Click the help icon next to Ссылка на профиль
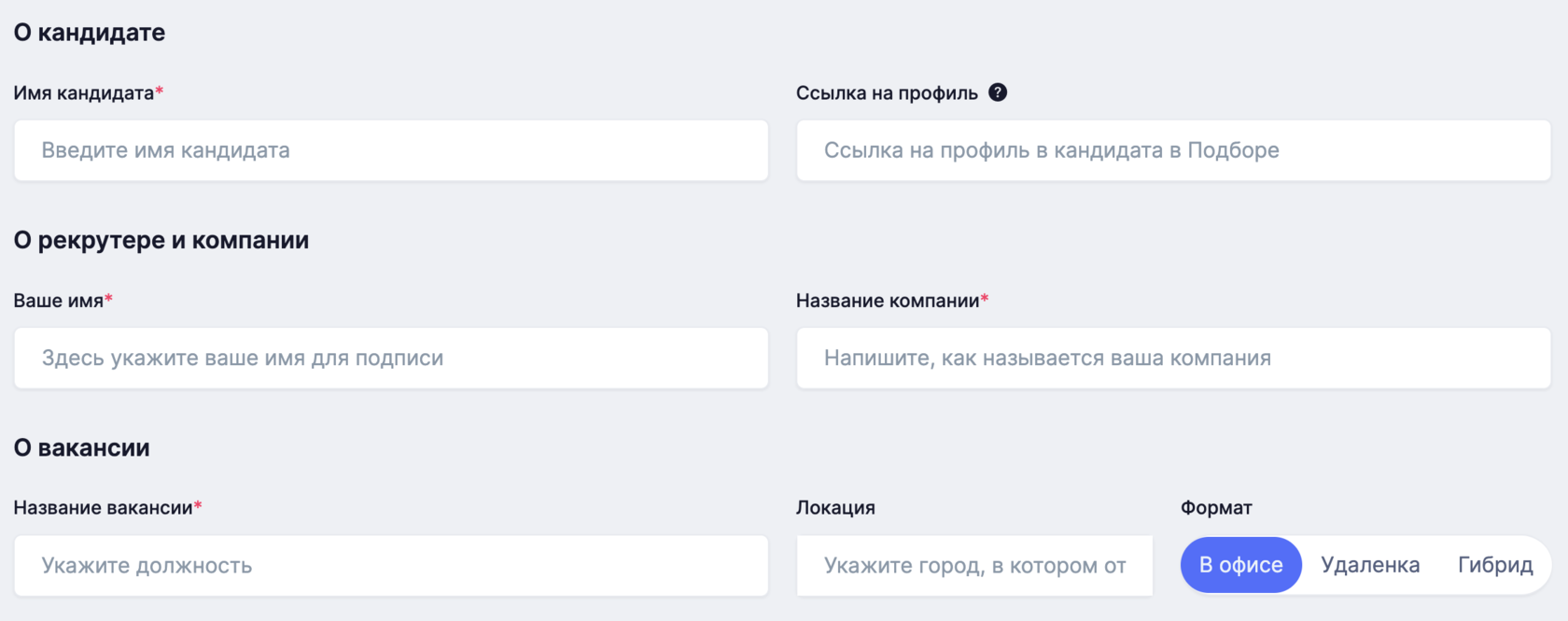 click(998, 92)
